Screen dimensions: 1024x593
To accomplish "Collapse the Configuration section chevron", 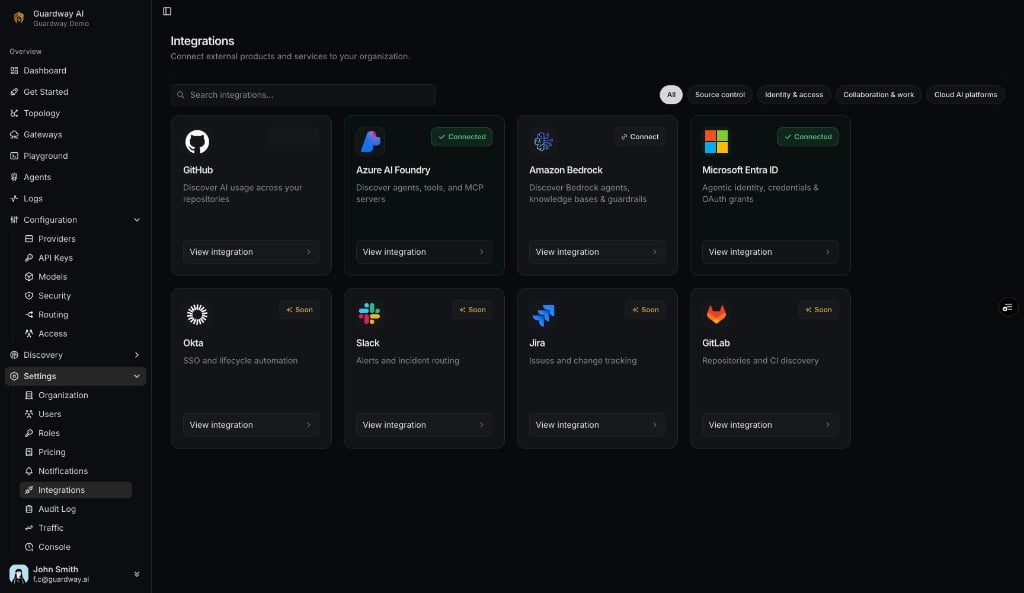I will coord(136,220).
